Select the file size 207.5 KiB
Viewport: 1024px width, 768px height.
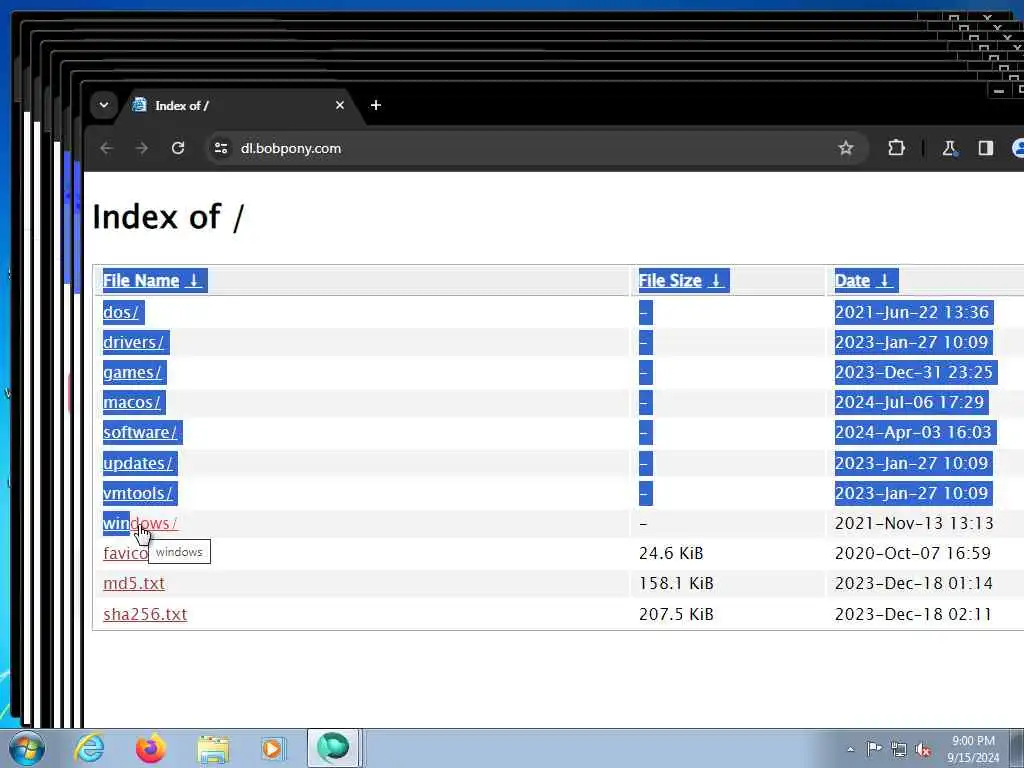point(676,614)
